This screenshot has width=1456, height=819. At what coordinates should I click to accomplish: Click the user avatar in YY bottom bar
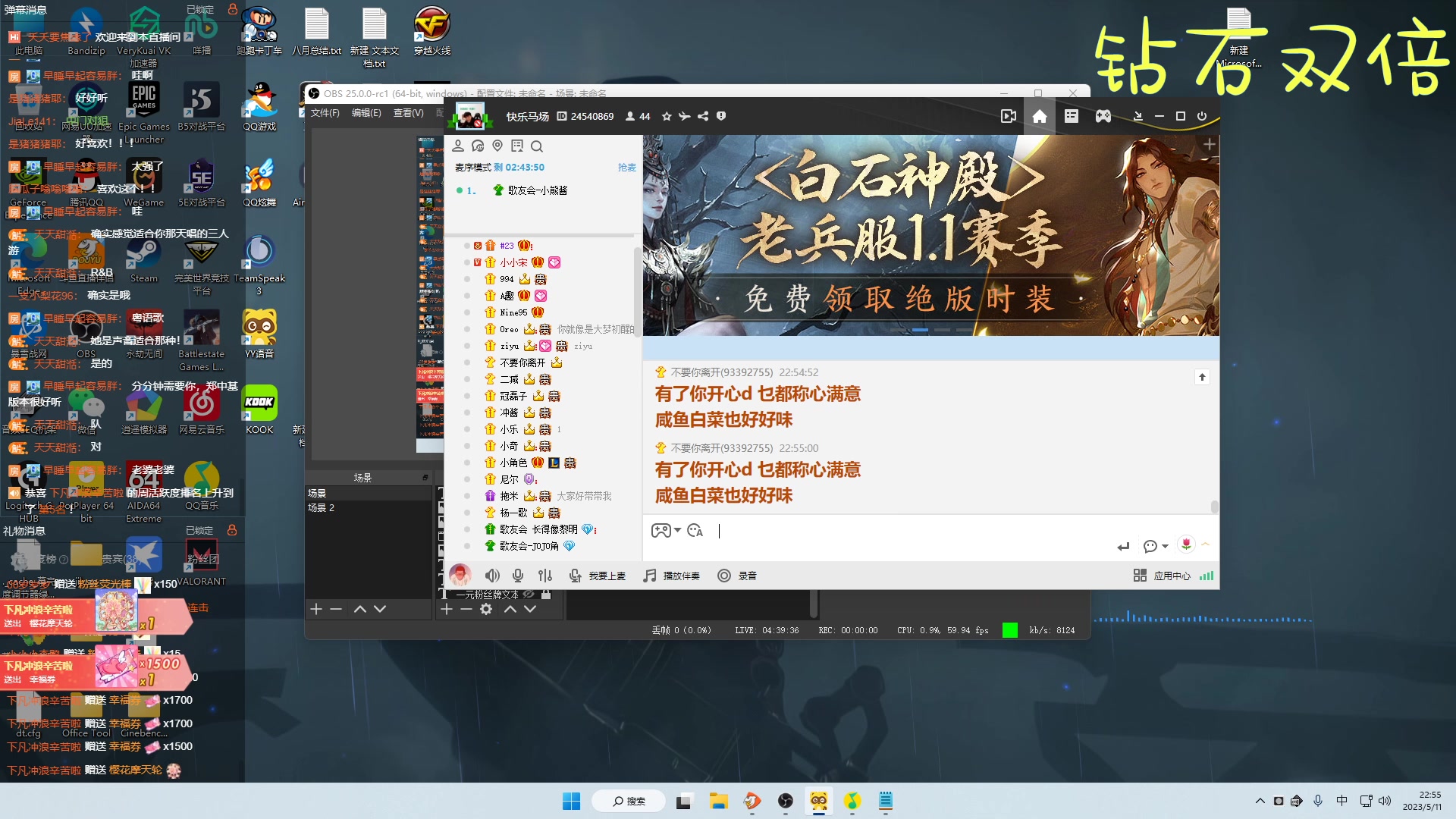[460, 575]
